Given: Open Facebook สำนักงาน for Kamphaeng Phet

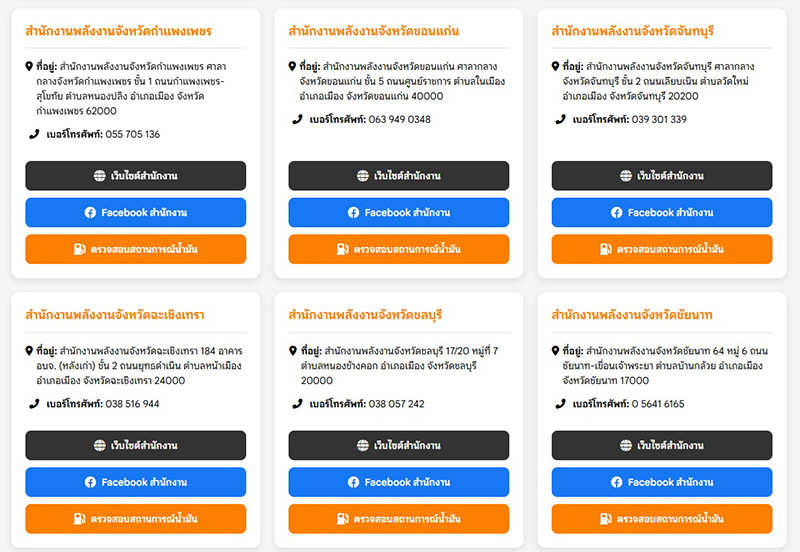Looking at the screenshot, I should (135, 213).
